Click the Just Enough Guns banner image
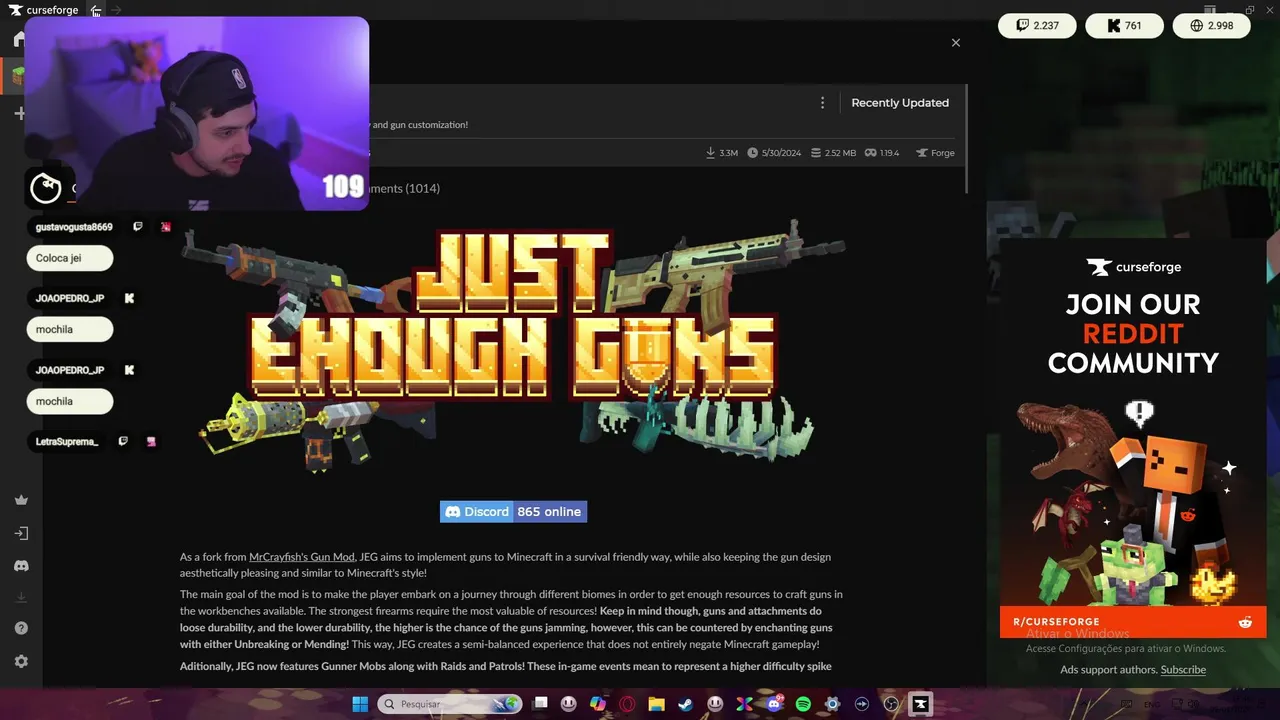 tap(513, 345)
